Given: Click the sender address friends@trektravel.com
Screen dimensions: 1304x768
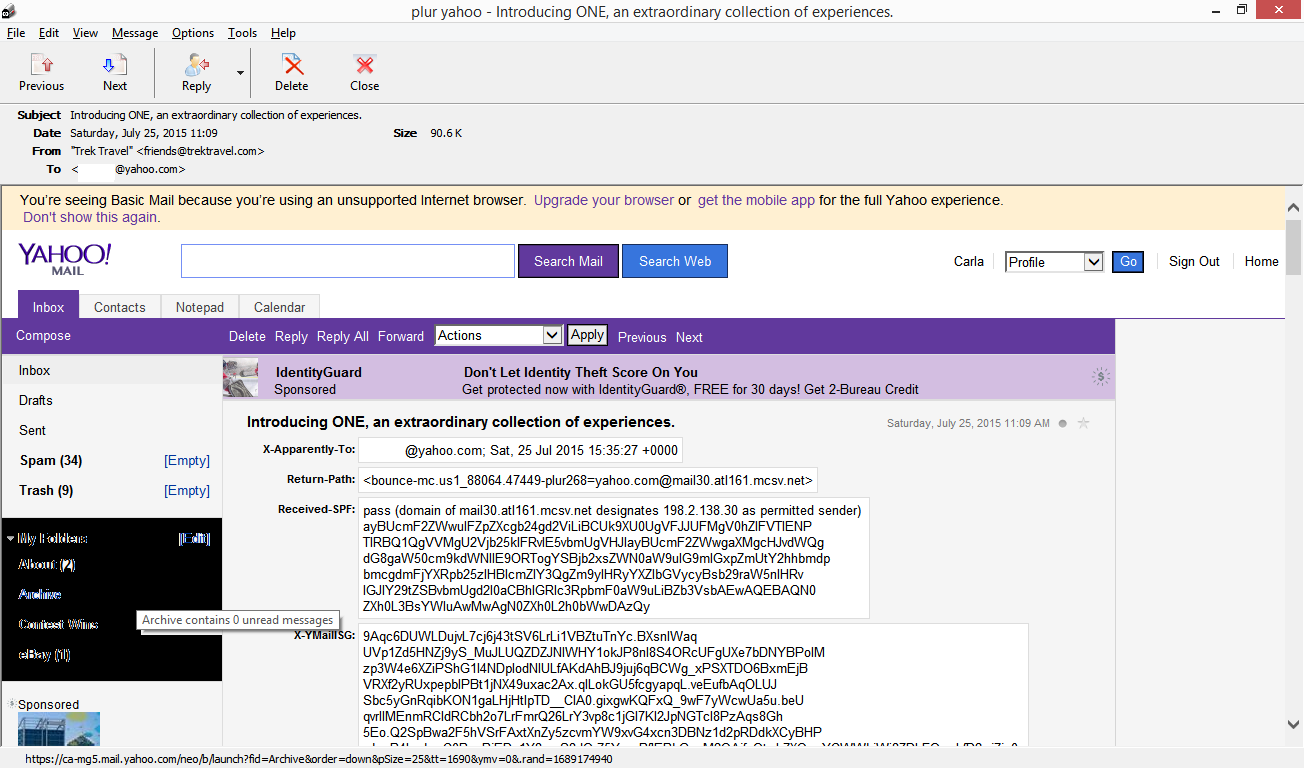Looking at the screenshot, I should coord(200,151).
